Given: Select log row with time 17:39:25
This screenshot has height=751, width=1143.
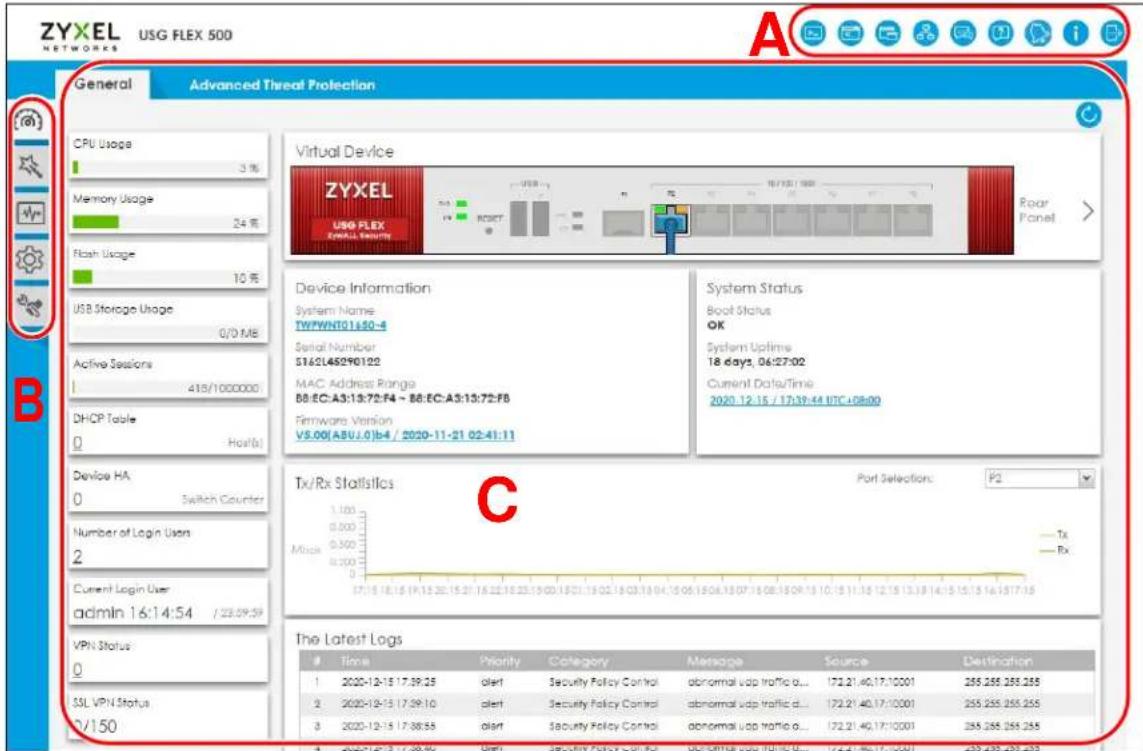Looking at the screenshot, I should (697, 682).
